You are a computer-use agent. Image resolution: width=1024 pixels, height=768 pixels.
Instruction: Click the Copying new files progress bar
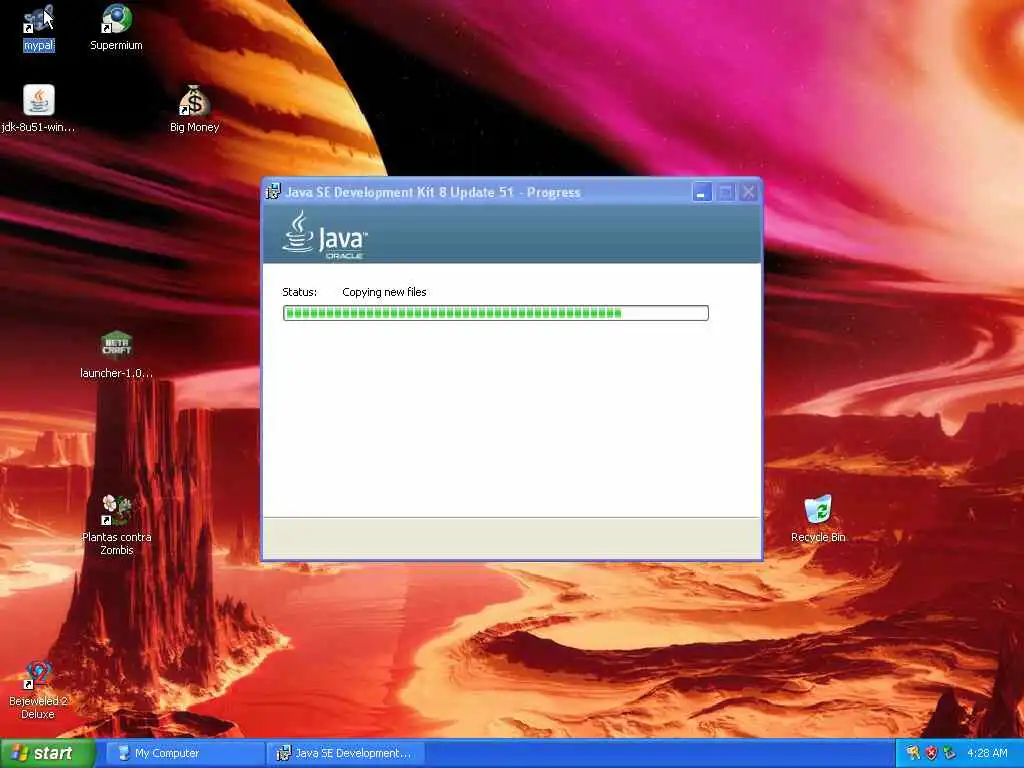[x=496, y=313]
